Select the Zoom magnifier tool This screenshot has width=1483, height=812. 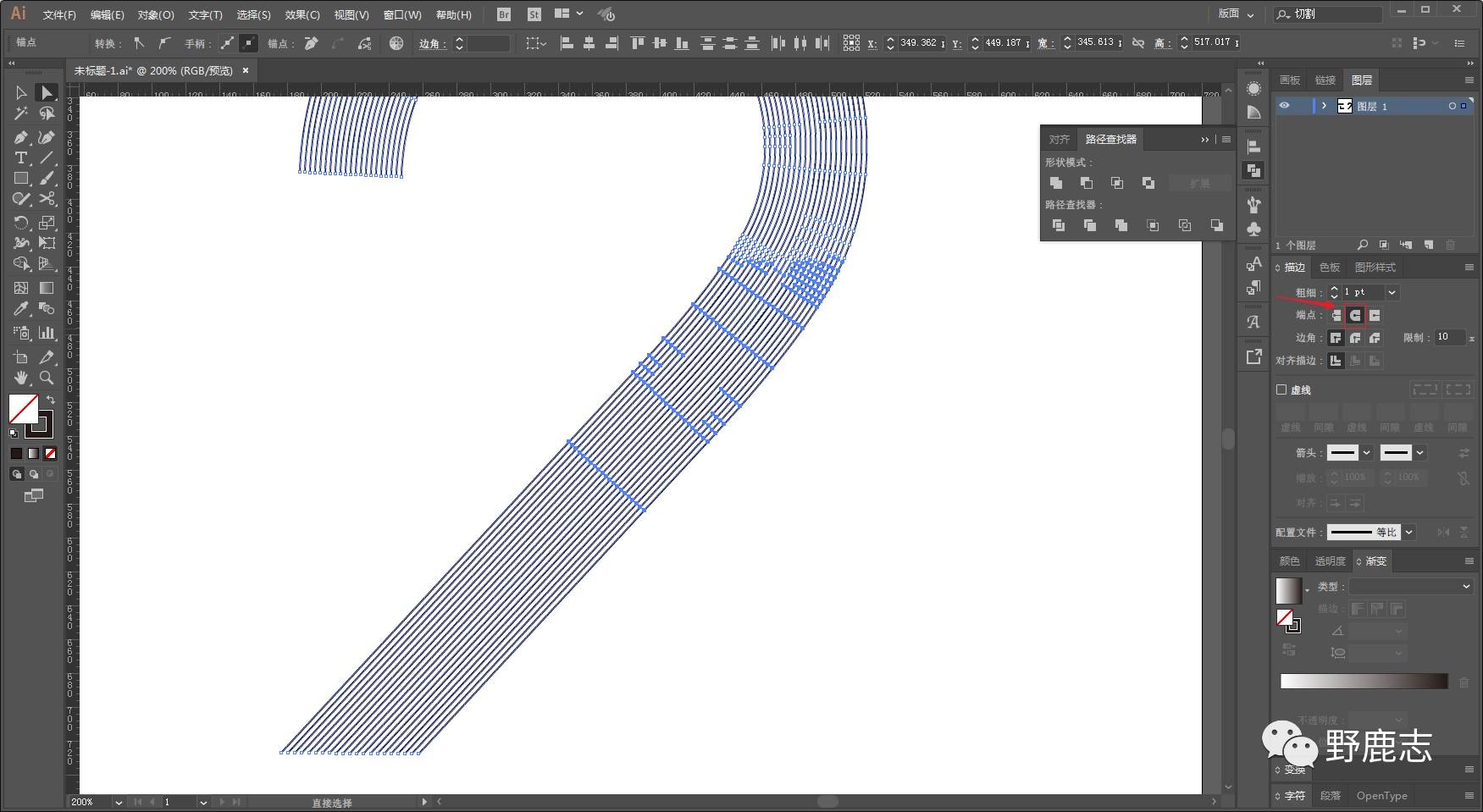click(x=47, y=378)
